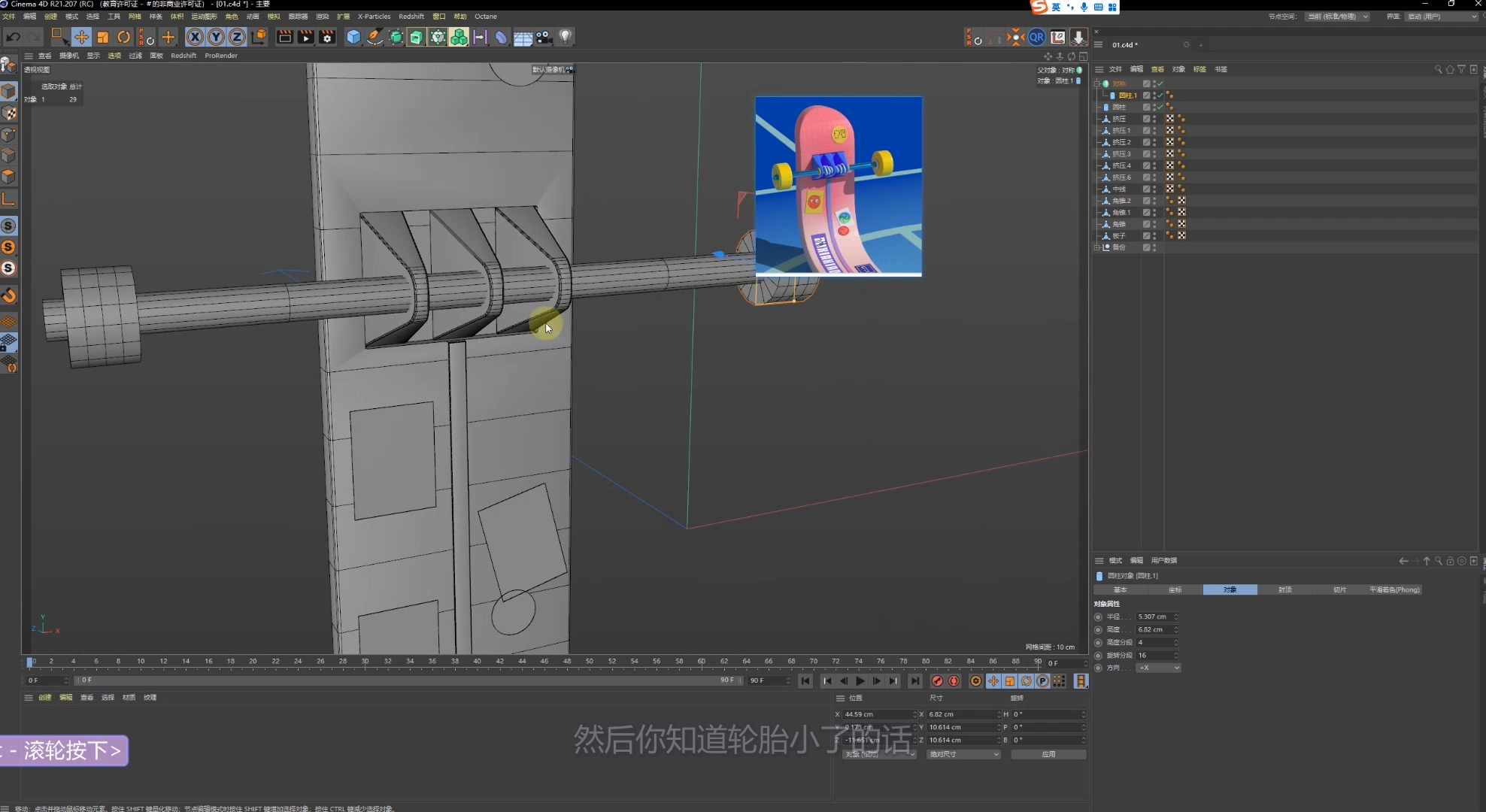Click the 半径 radius input field
1486x812 pixels.
pos(1154,617)
